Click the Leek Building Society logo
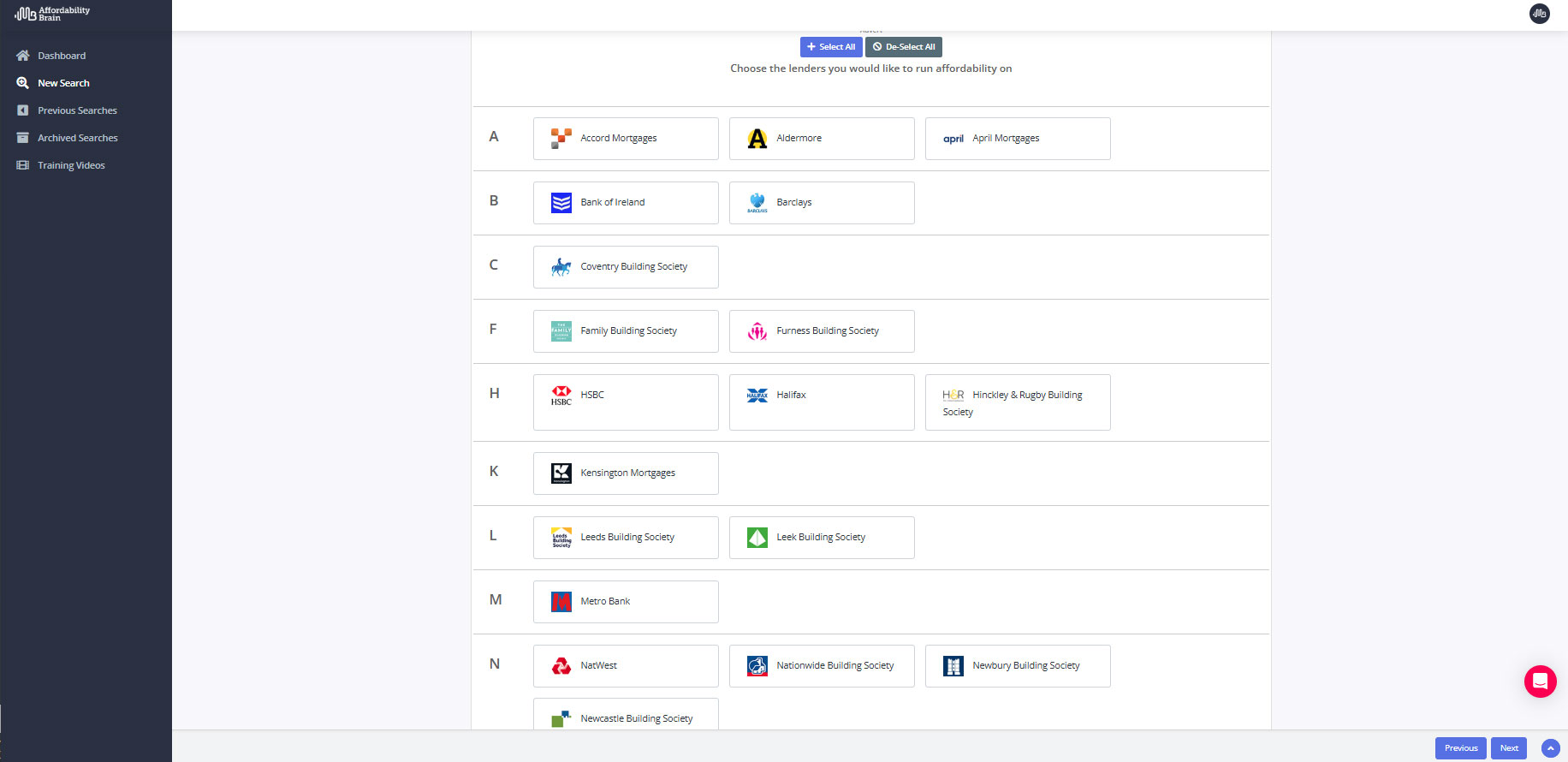The image size is (1568, 762). coord(757,538)
